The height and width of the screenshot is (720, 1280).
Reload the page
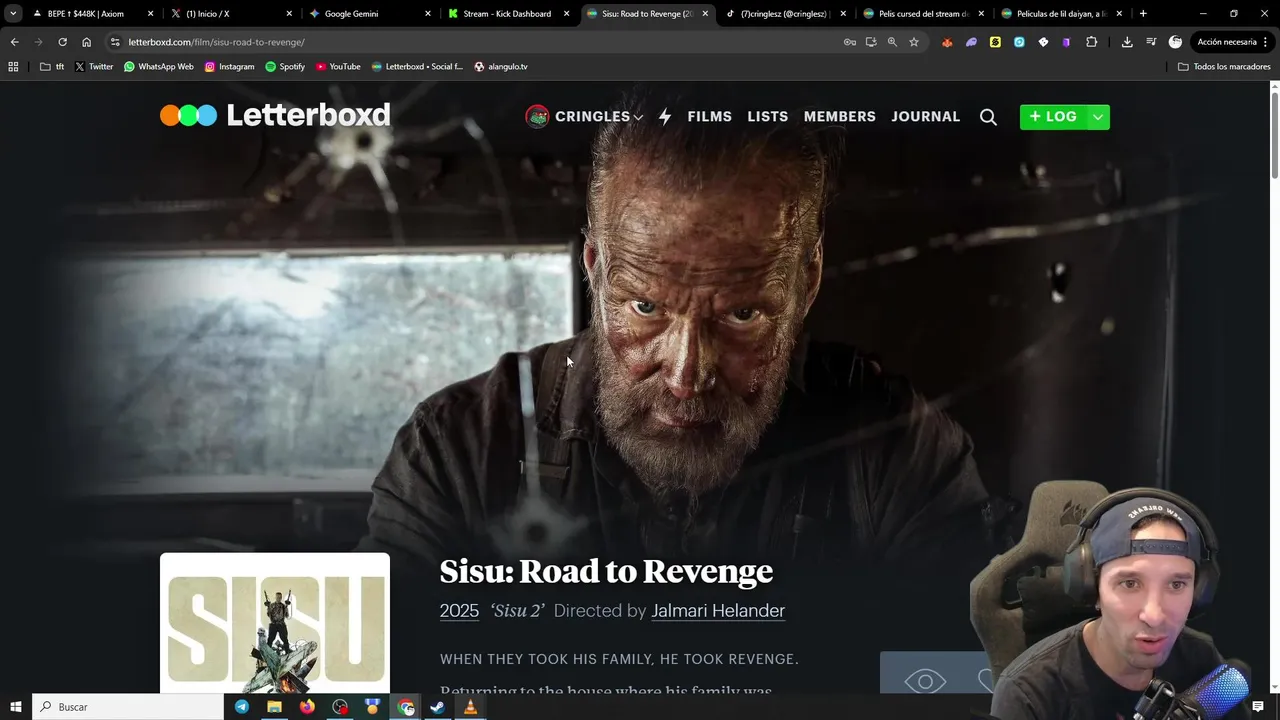(x=62, y=42)
